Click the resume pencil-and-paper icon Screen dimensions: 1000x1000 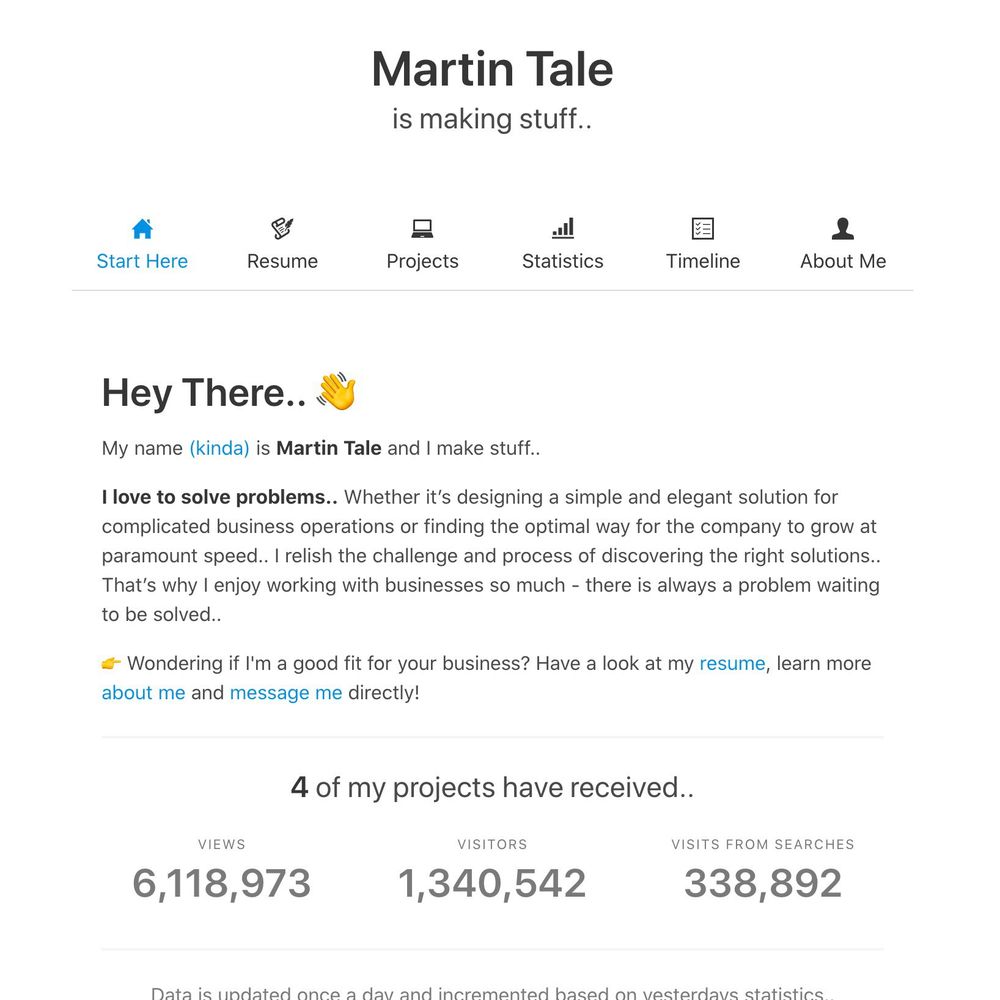283,229
